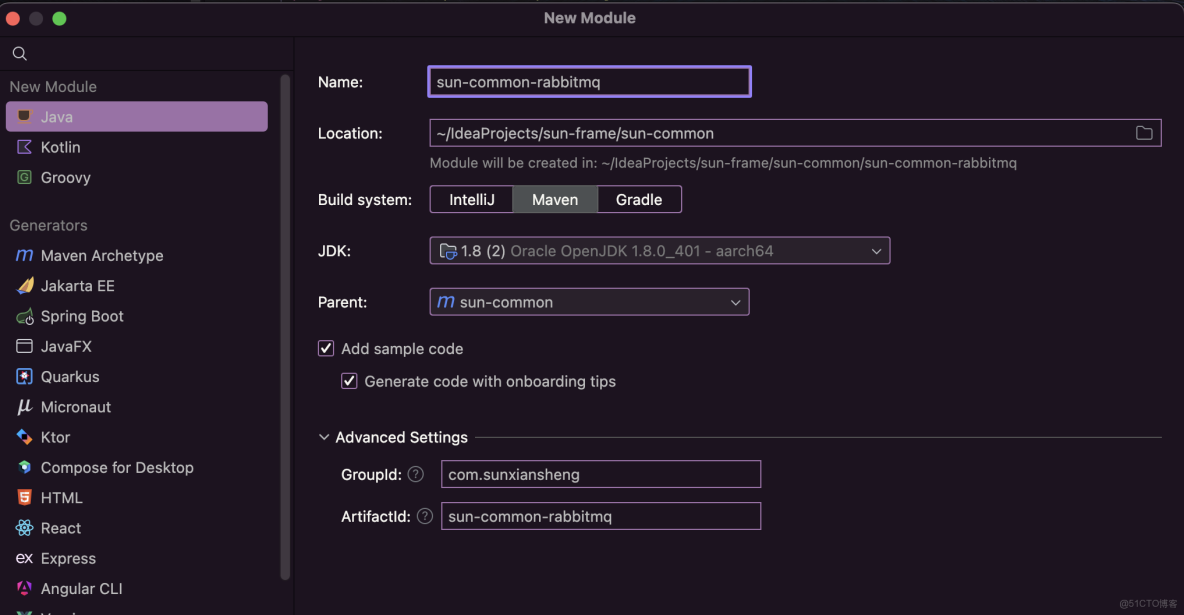The image size is (1184, 615).
Task: Switch build system to Gradle
Action: click(x=639, y=199)
